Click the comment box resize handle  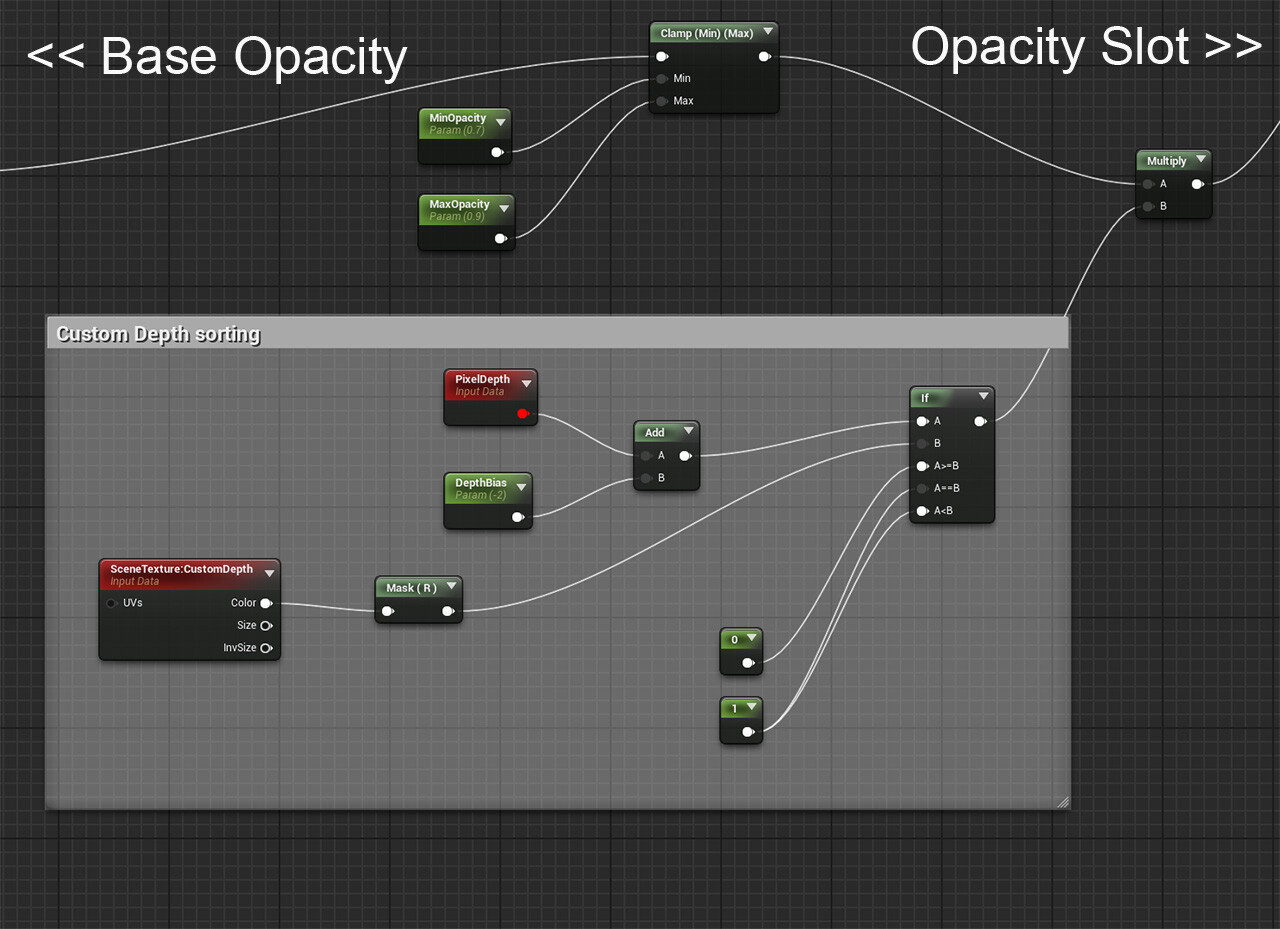tap(1063, 802)
